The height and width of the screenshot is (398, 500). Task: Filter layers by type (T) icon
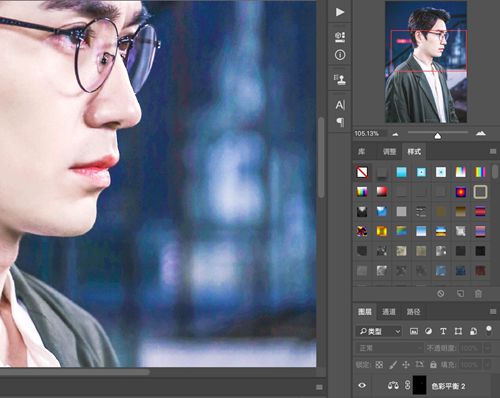point(443,331)
